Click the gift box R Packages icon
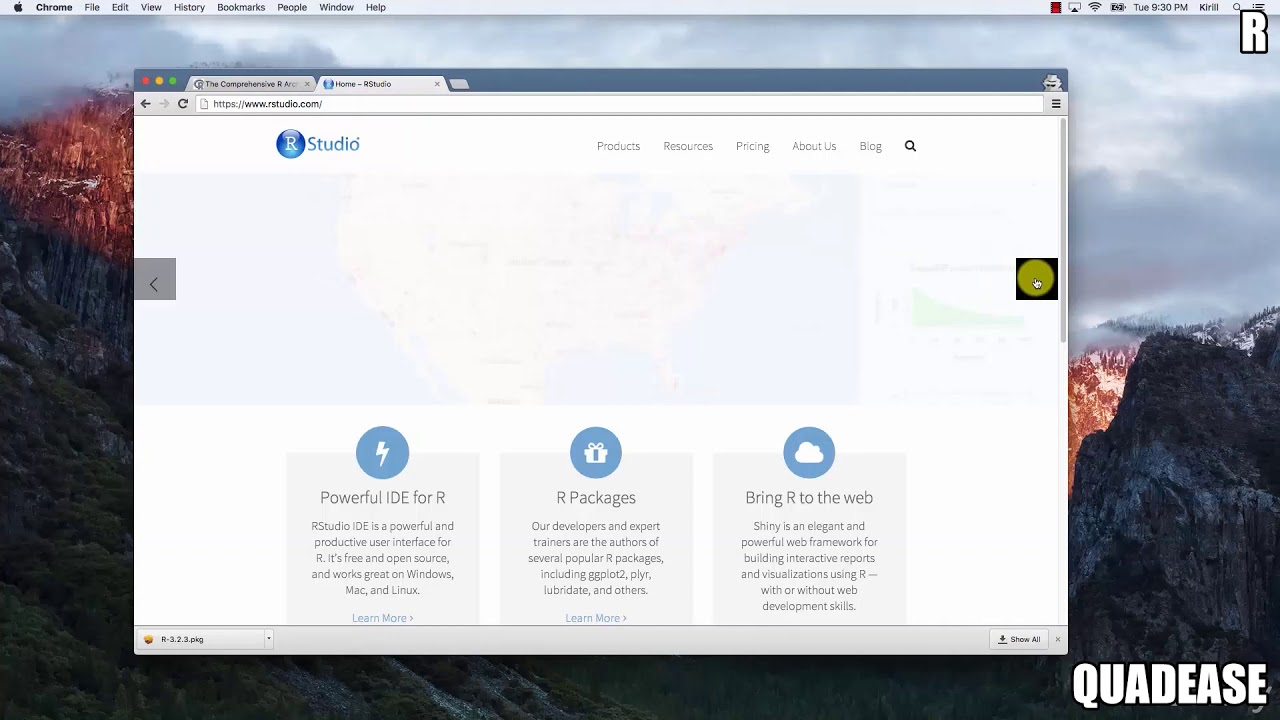The image size is (1280, 720). point(596,453)
